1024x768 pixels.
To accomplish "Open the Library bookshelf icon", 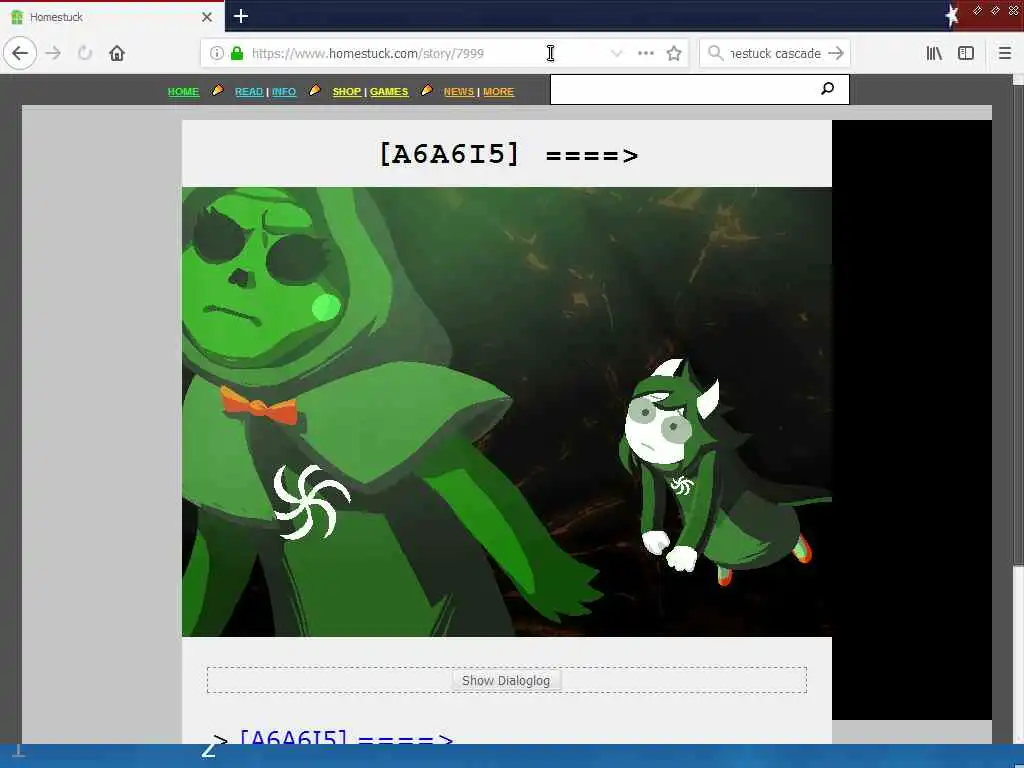I will coord(934,54).
